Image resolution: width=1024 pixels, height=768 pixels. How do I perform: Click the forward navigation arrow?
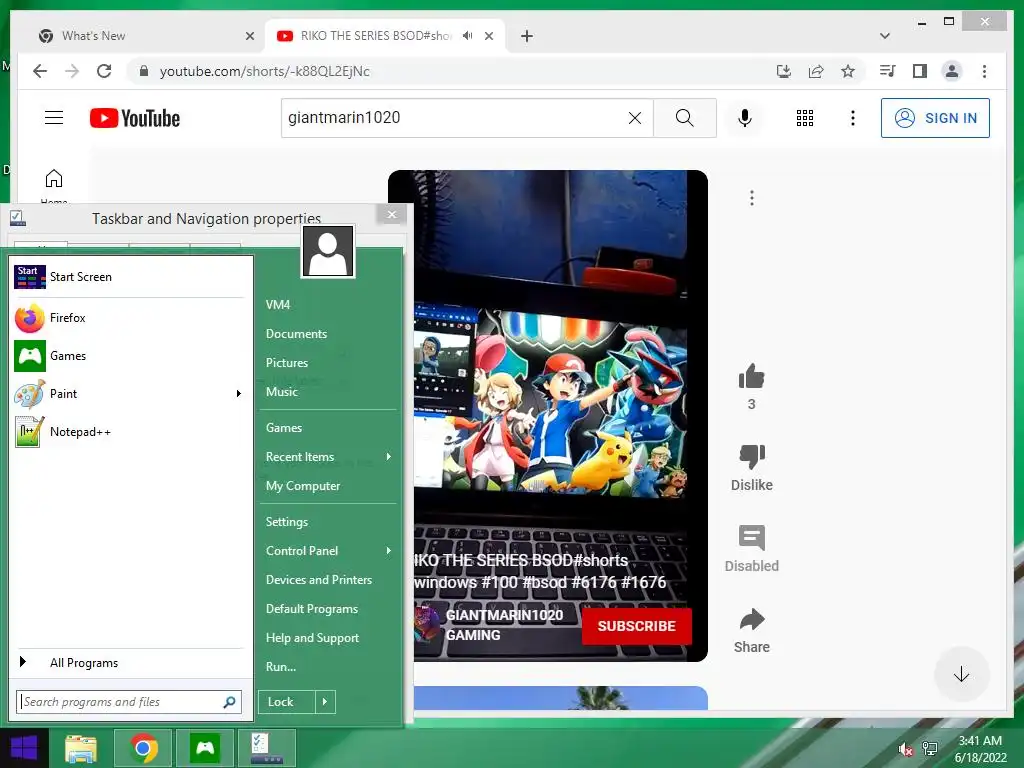(72, 71)
